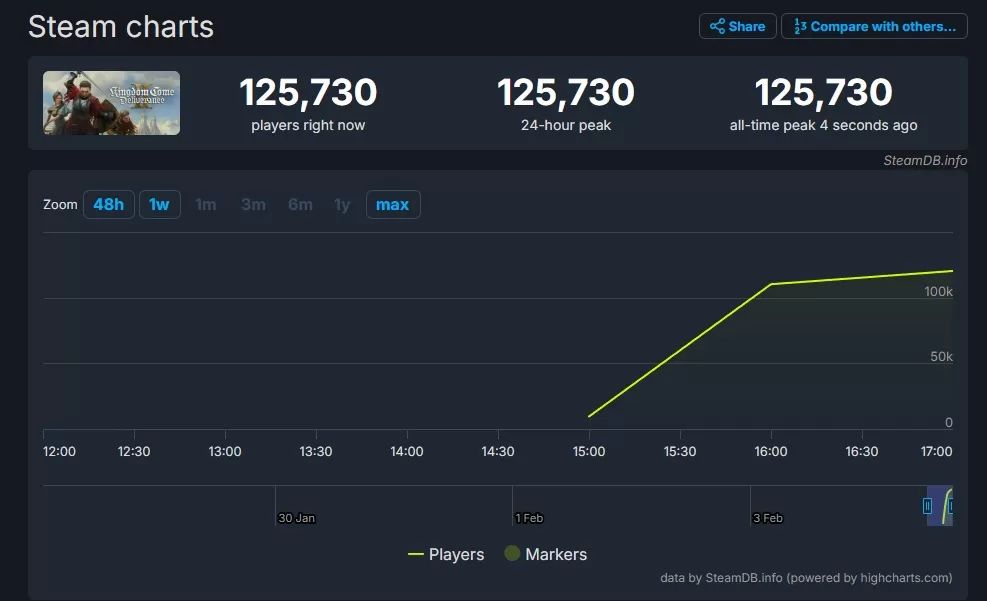Click the SteamDB.info credit text
Screen dimensions: 987x601
(x=925, y=160)
